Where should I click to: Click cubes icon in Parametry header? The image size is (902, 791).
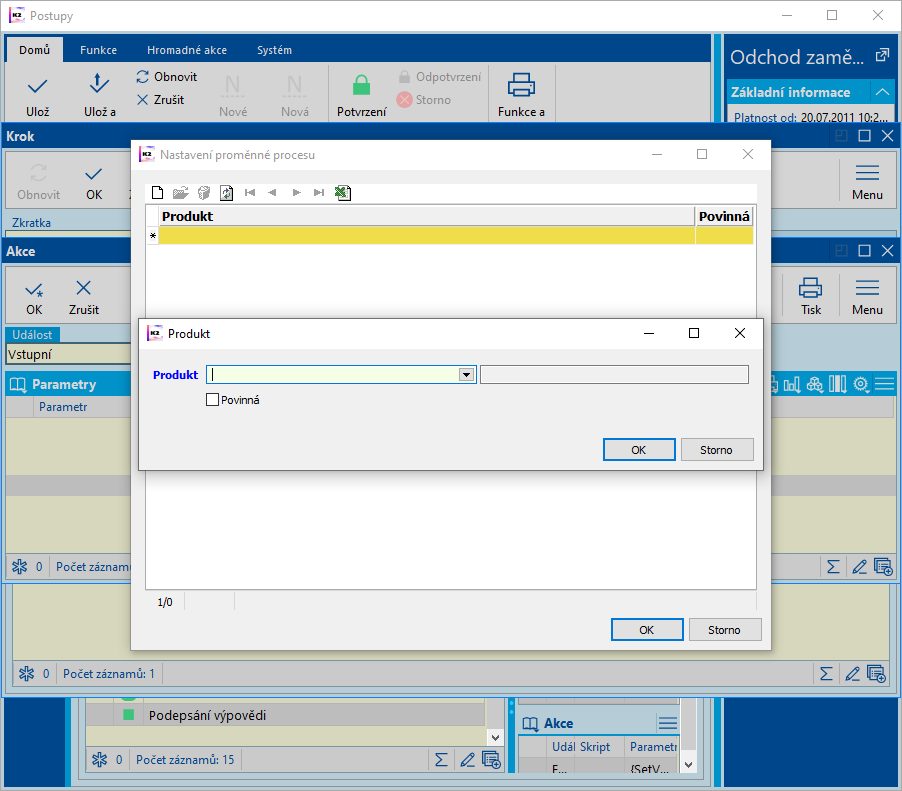click(x=815, y=384)
